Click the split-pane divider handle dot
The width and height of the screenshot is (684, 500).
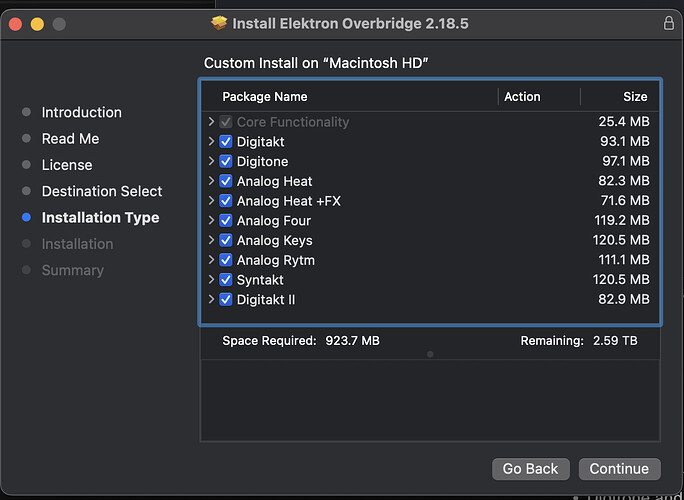(430, 354)
